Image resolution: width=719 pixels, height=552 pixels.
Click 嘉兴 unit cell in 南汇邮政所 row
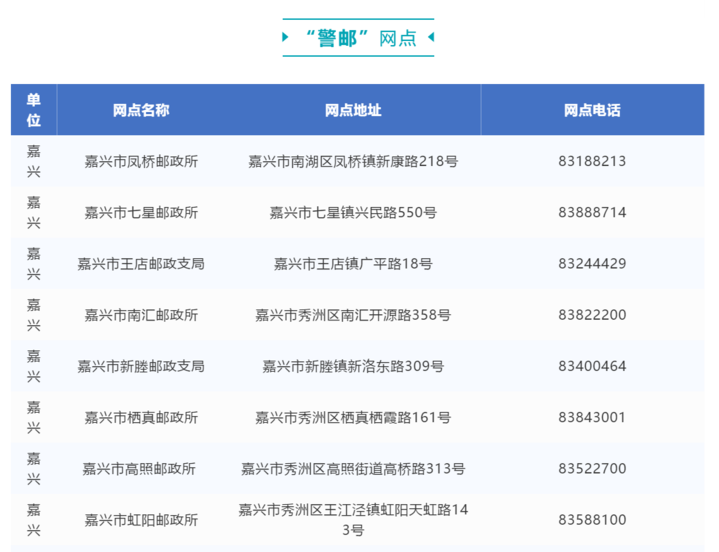pyautogui.click(x=33, y=315)
